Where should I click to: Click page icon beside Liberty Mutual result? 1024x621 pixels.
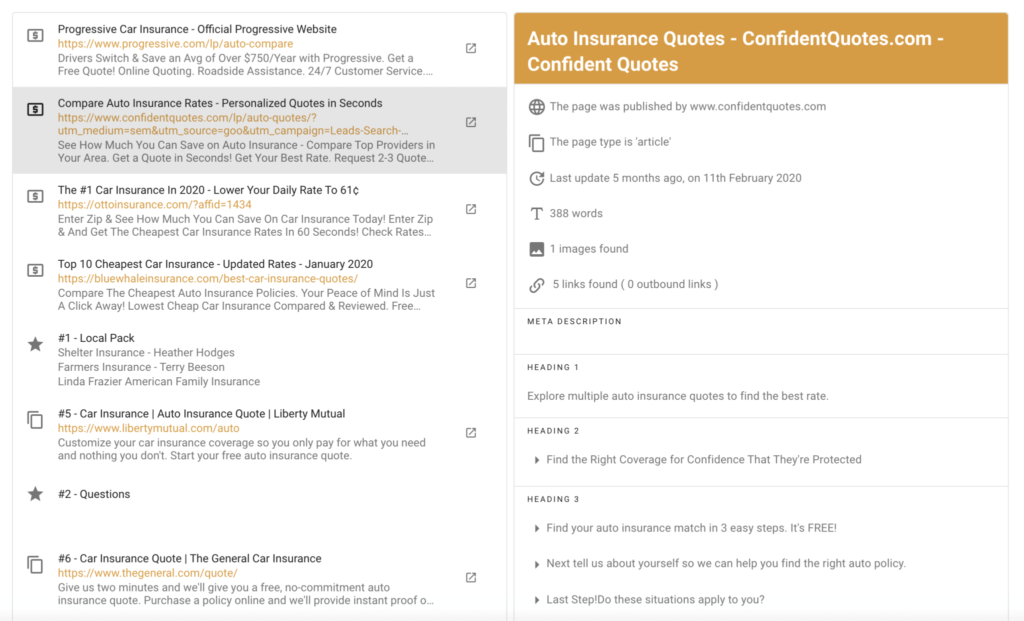click(x=35, y=420)
